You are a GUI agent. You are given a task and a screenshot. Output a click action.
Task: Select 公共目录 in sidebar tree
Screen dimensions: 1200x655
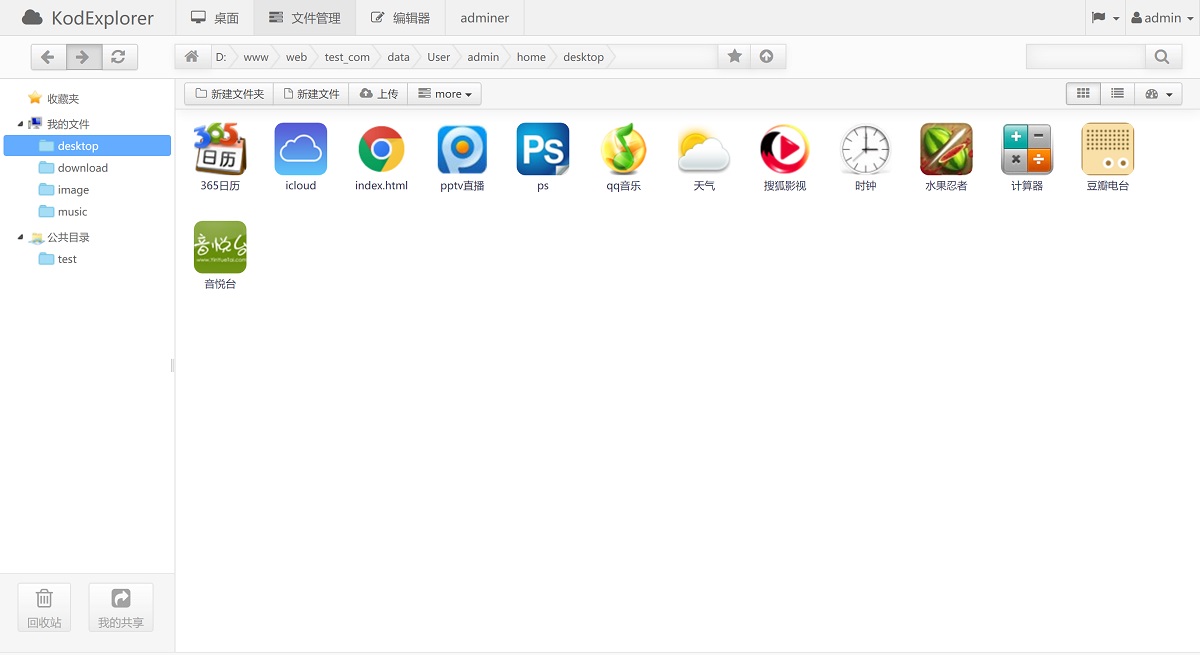(68, 237)
